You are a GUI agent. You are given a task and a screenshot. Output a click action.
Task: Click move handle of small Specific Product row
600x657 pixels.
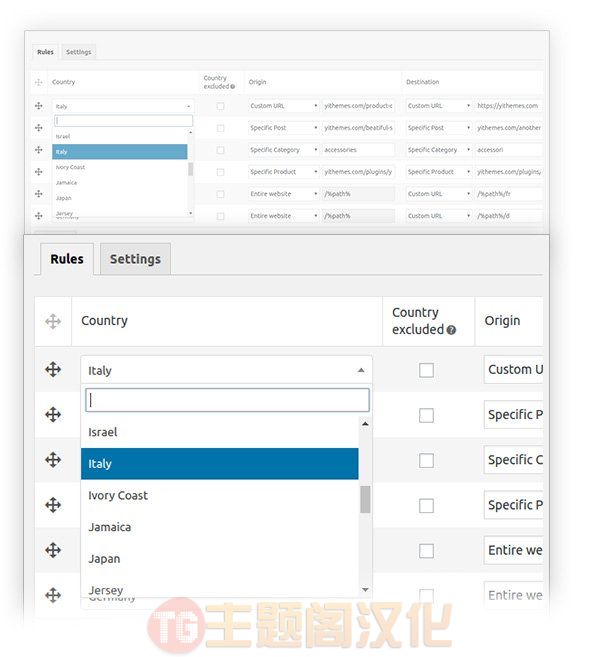(x=39, y=172)
